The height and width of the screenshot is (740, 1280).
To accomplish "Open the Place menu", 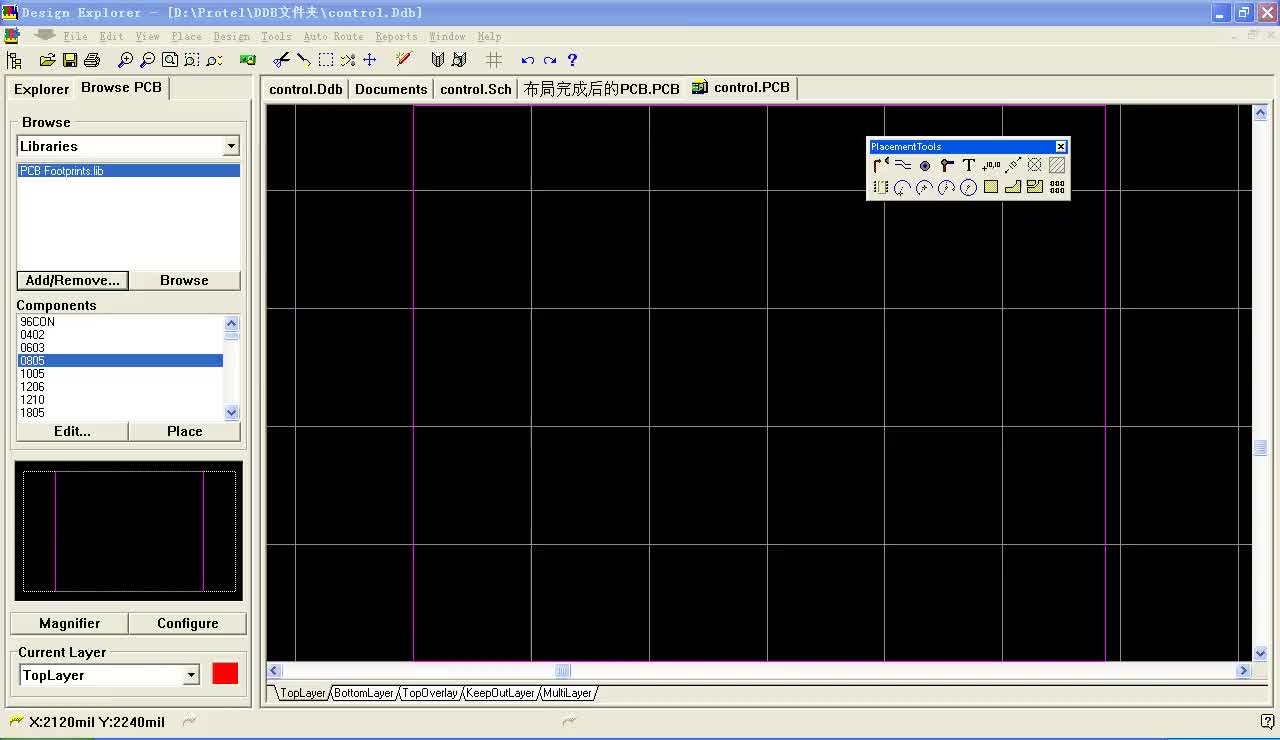I will click(186, 36).
